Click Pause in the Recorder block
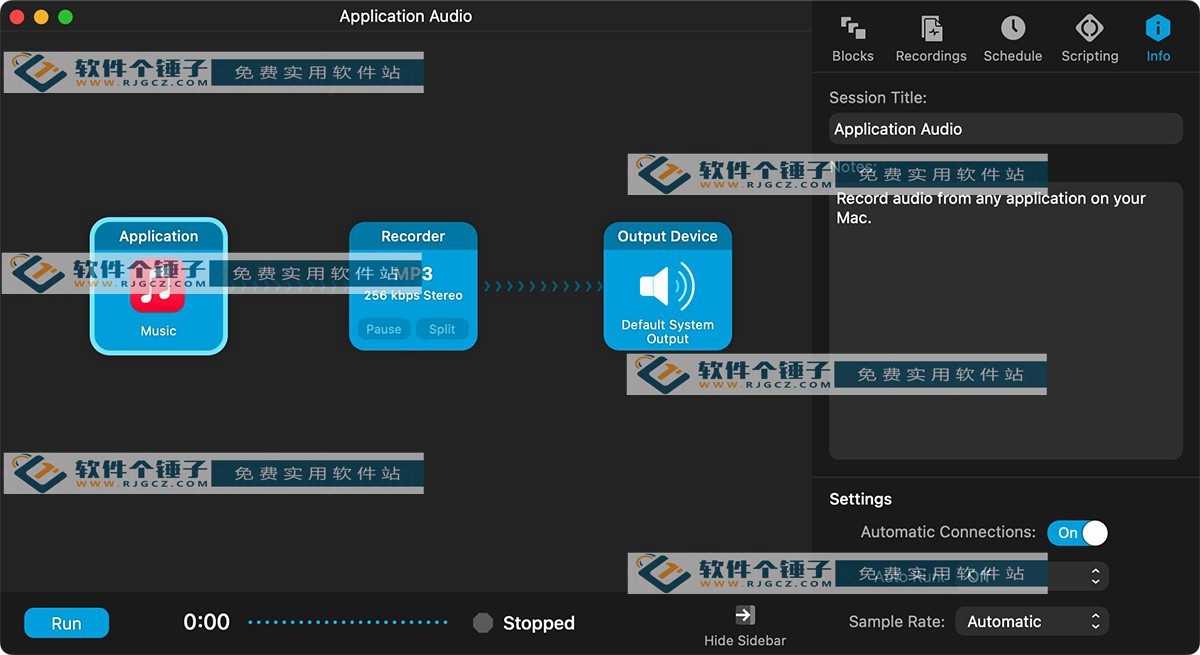 click(x=384, y=329)
